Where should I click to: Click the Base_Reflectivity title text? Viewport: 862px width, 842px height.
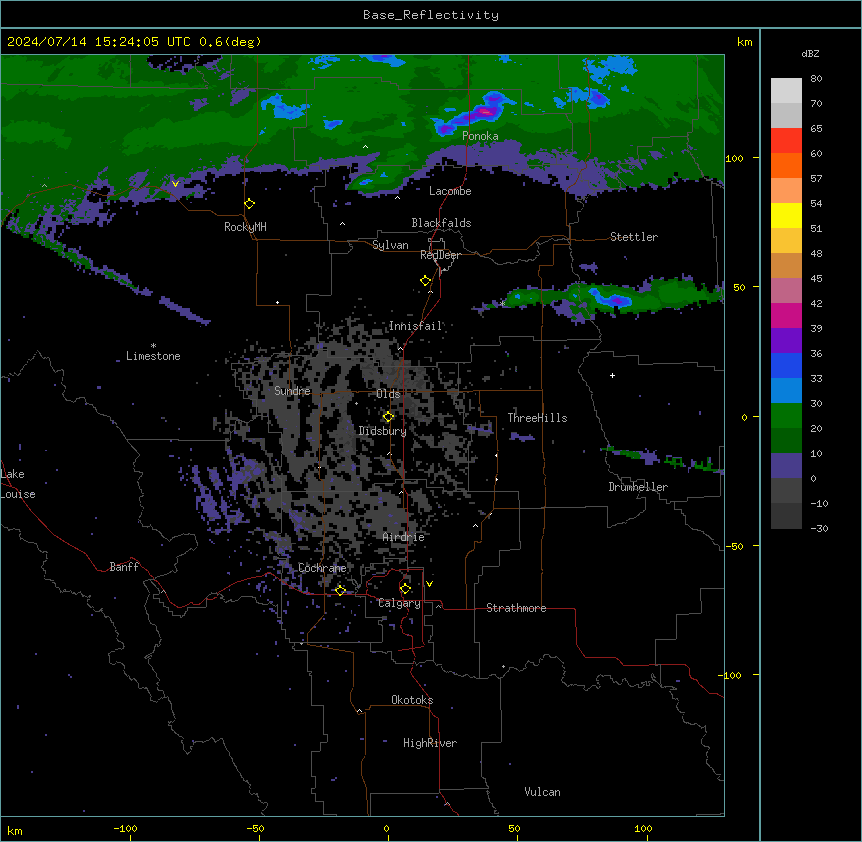(431, 15)
